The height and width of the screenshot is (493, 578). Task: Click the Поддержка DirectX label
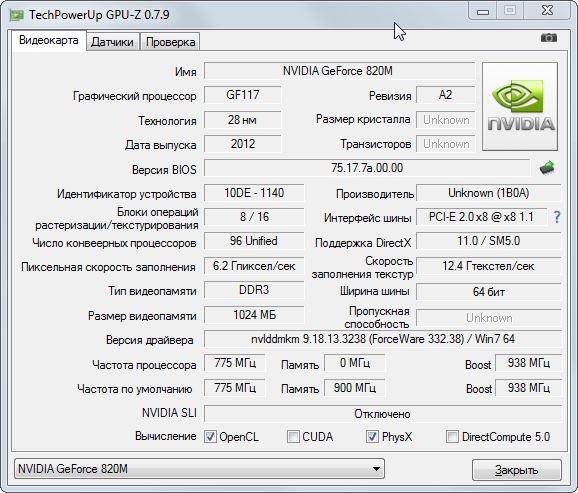pyautogui.click(x=363, y=243)
